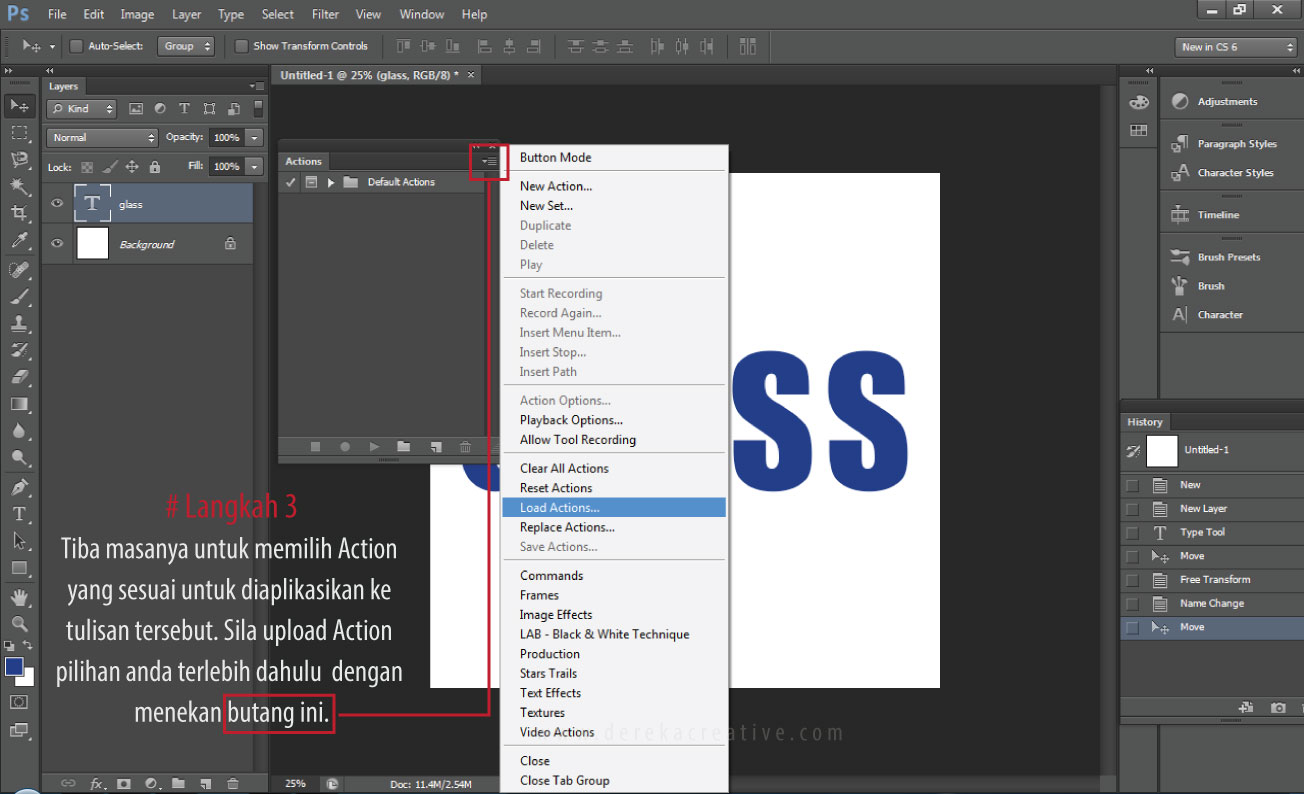Click Create new action icon in Actions panel
Image resolution: width=1304 pixels, height=794 pixels.
tap(436, 447)
